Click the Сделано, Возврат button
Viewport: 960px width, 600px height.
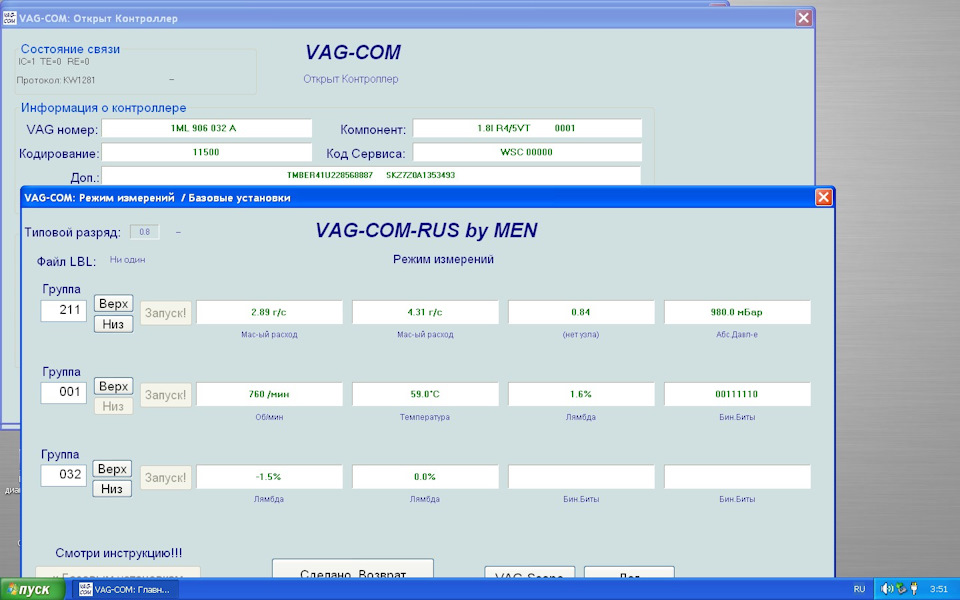[353, 569]
